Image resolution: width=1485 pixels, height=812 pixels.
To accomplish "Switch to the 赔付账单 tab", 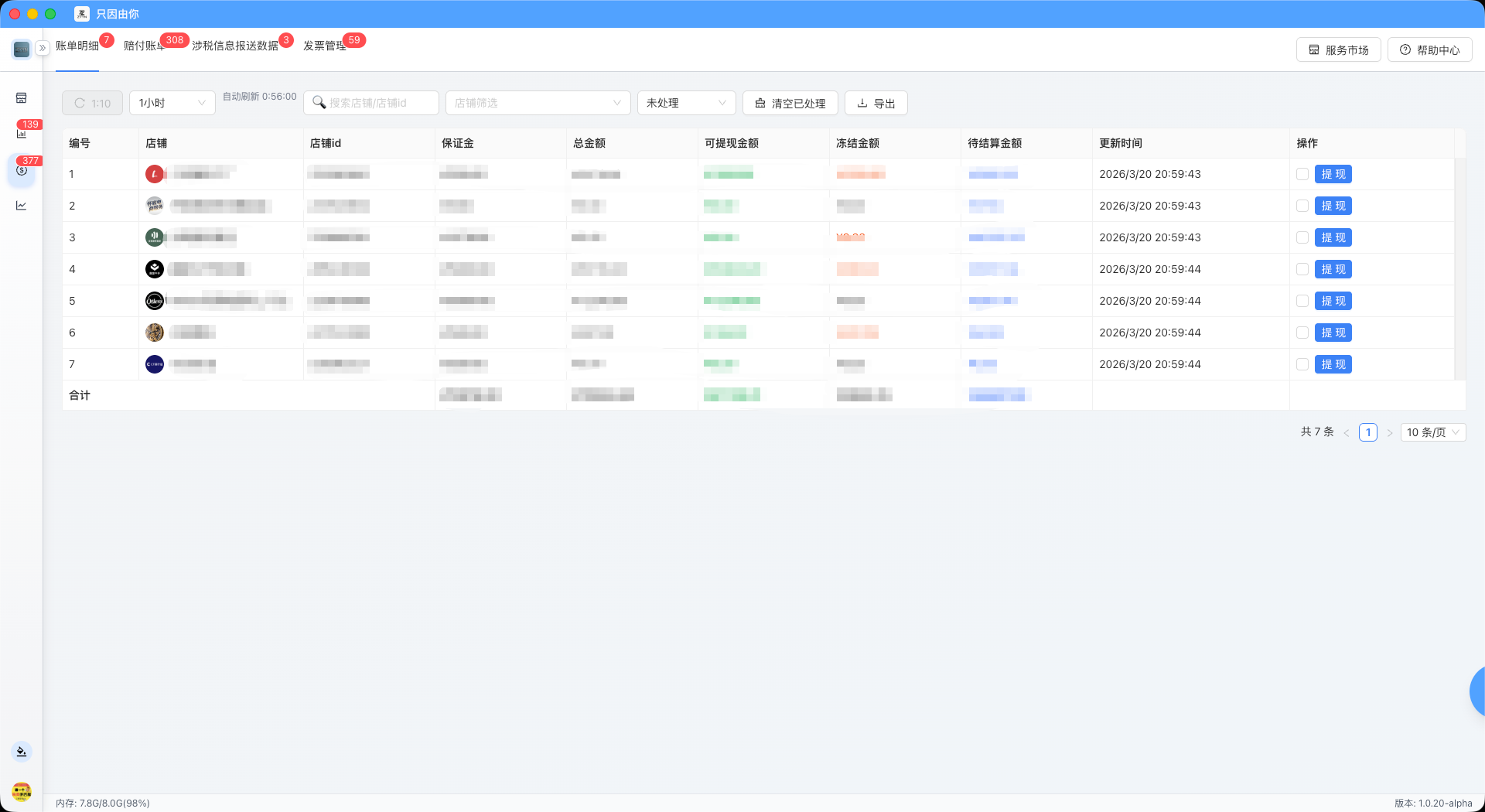I will pos(144,46).
